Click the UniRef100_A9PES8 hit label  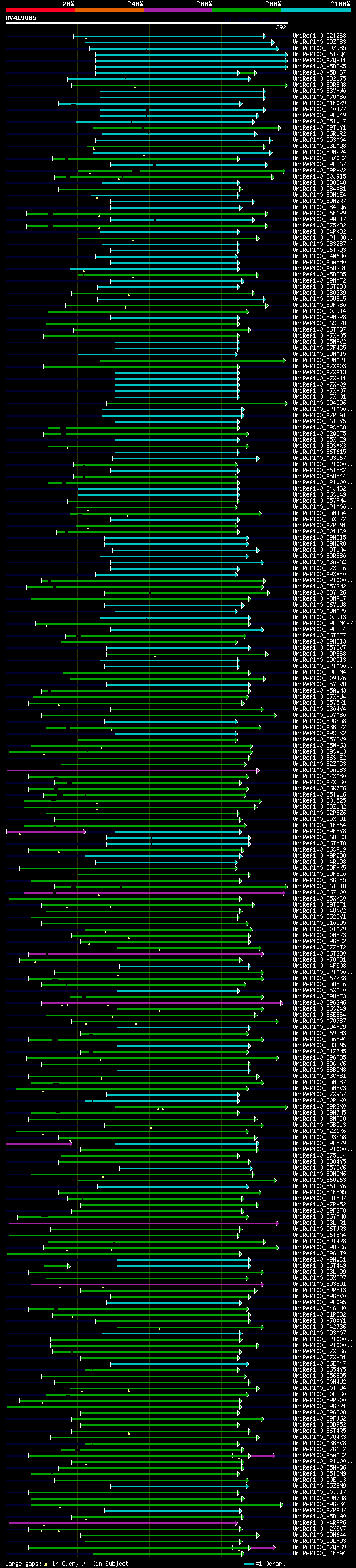319,654
